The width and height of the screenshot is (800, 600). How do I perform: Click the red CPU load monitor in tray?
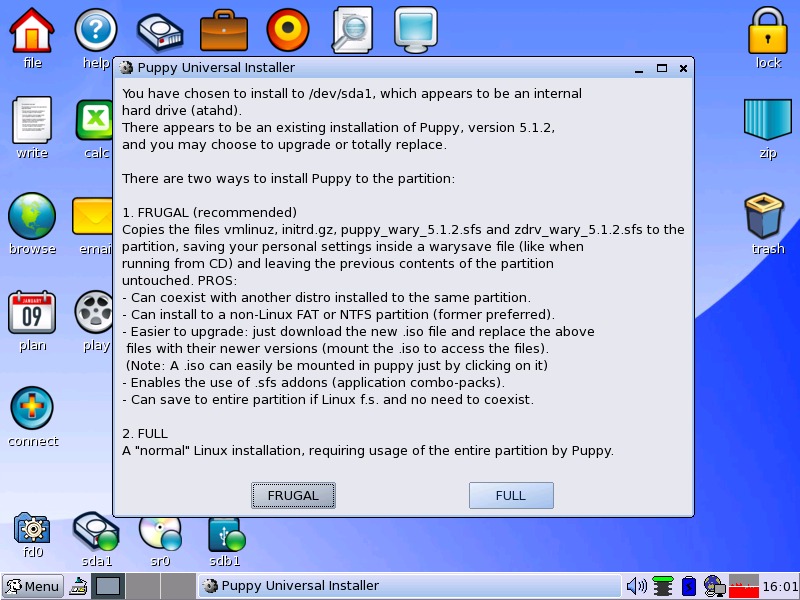pos(744,586)
